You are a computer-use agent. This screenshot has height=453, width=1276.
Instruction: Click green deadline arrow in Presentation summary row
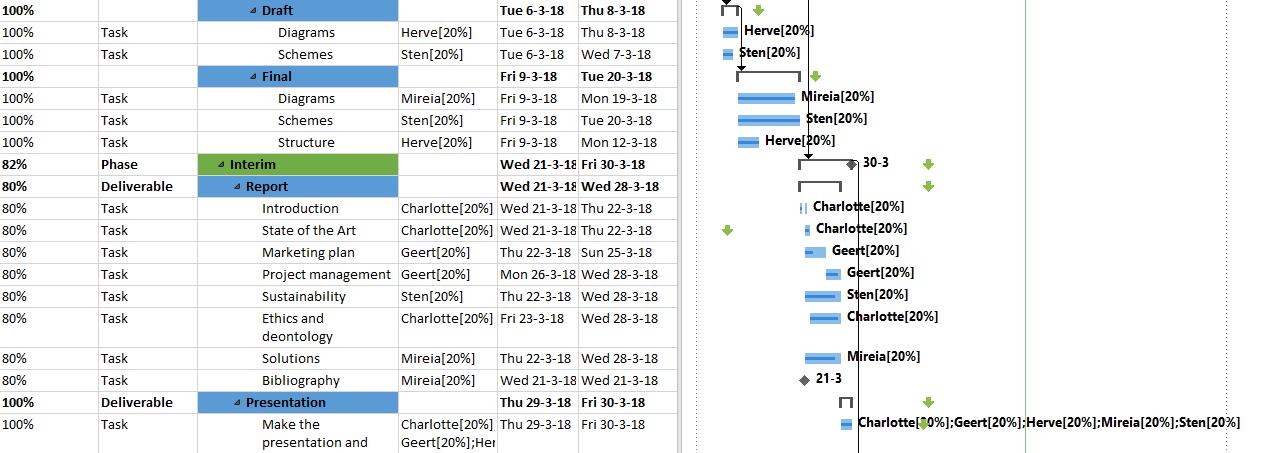click(x=928, y=402)
